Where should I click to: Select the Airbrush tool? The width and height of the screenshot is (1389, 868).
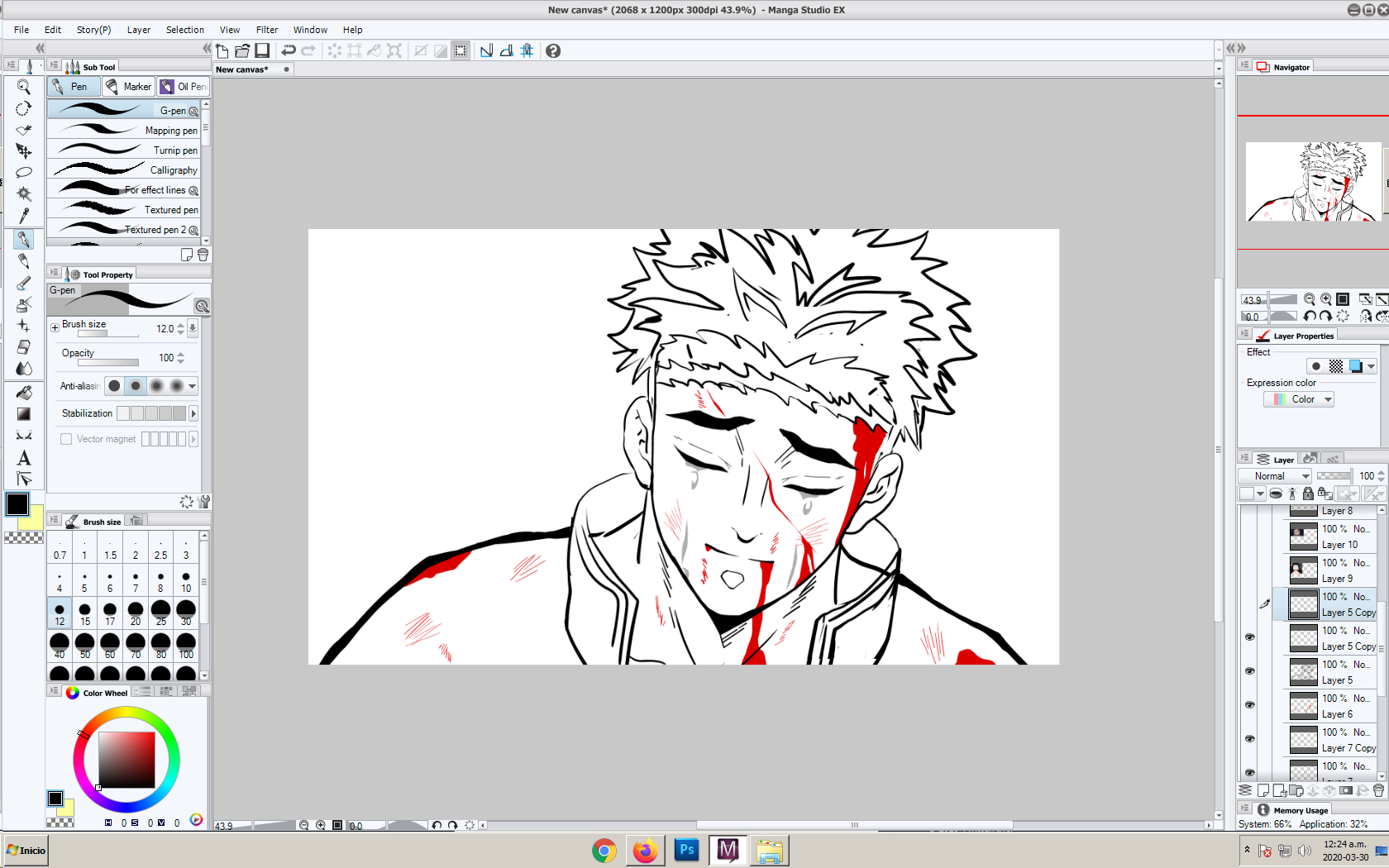[x=24, y=304]
